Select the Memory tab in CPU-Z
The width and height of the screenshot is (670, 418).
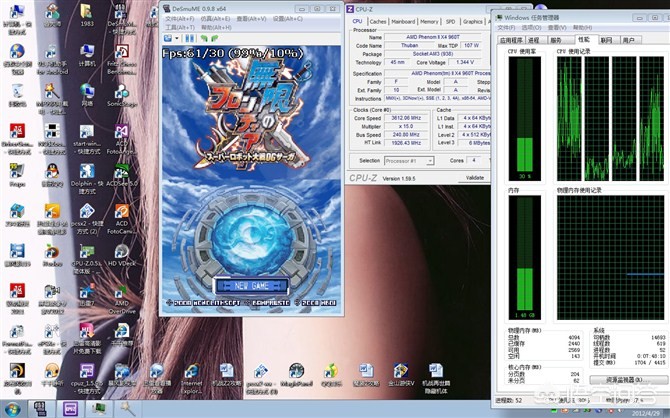[429, 21]
